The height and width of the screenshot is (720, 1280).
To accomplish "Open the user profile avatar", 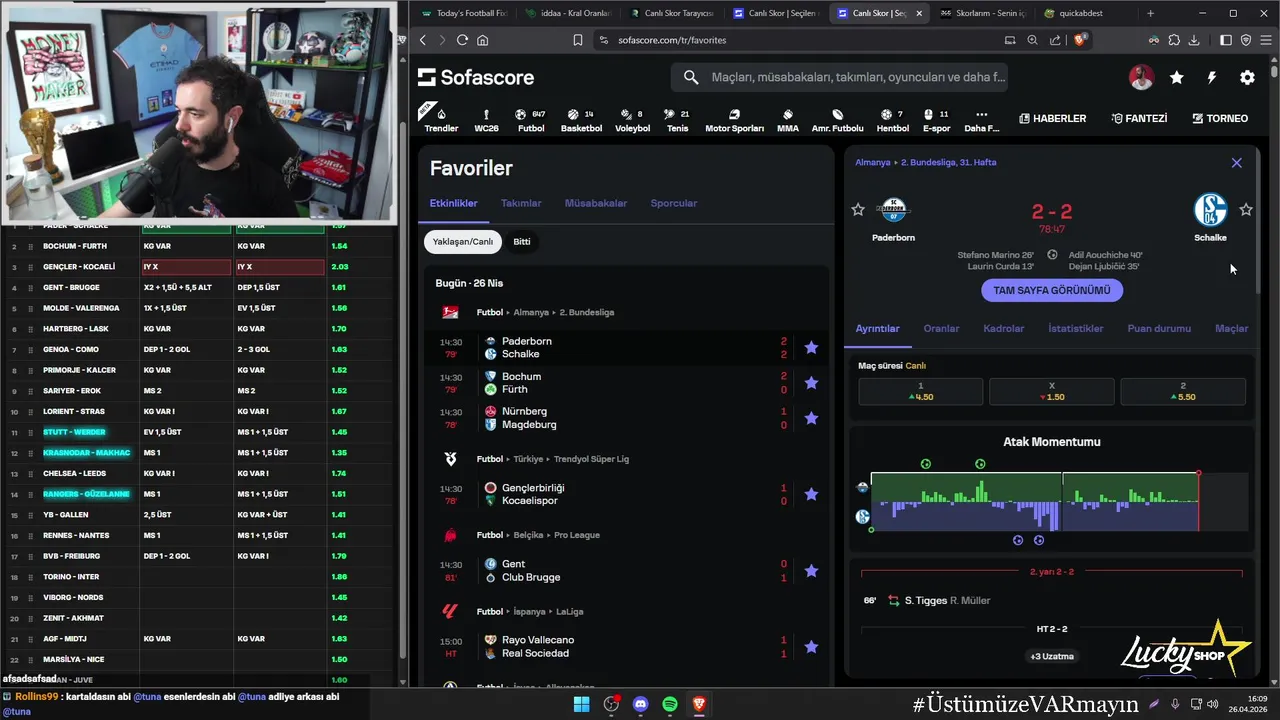I will point(1141,77).
